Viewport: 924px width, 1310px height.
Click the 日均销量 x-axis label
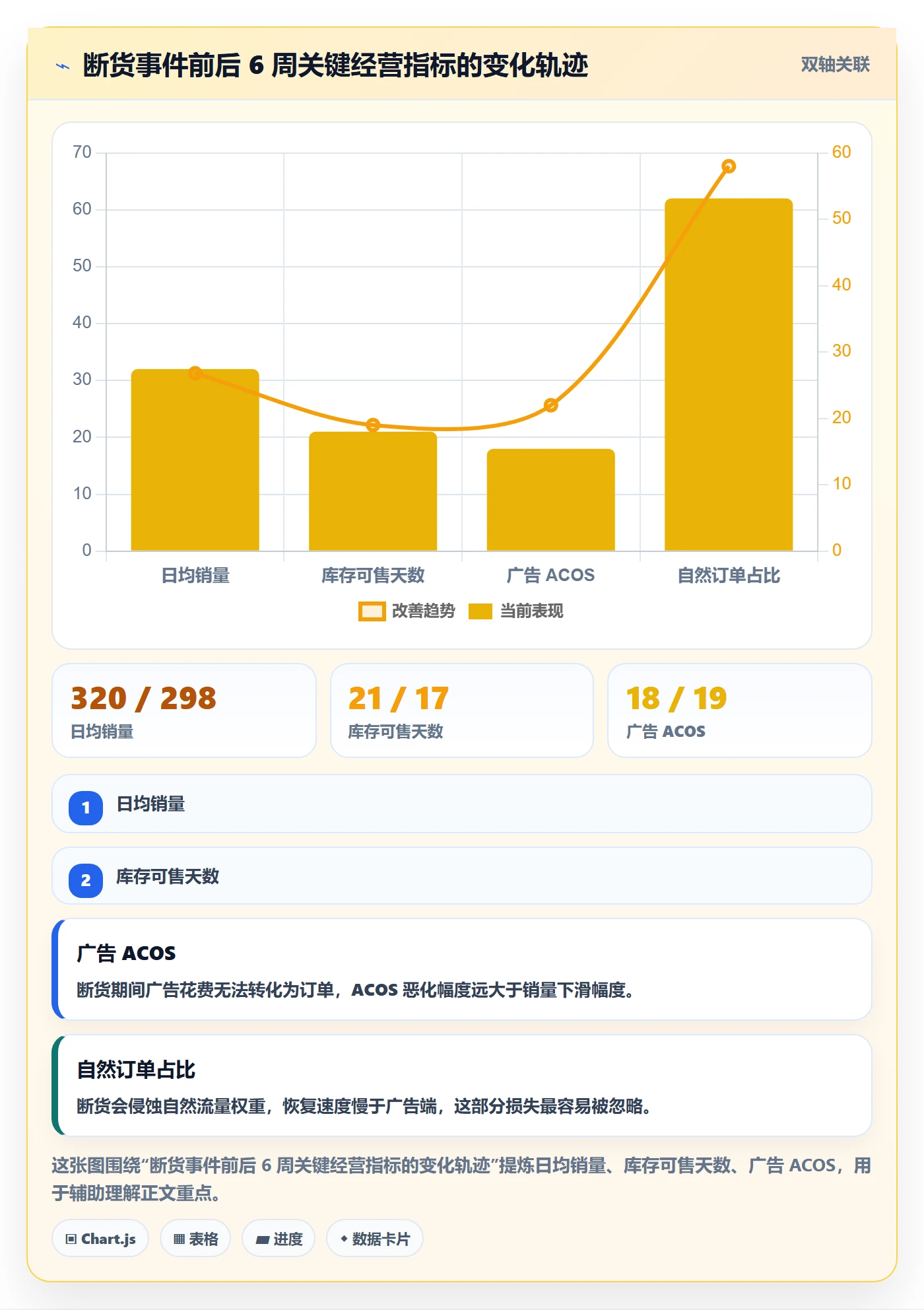[x=195, y=576]
